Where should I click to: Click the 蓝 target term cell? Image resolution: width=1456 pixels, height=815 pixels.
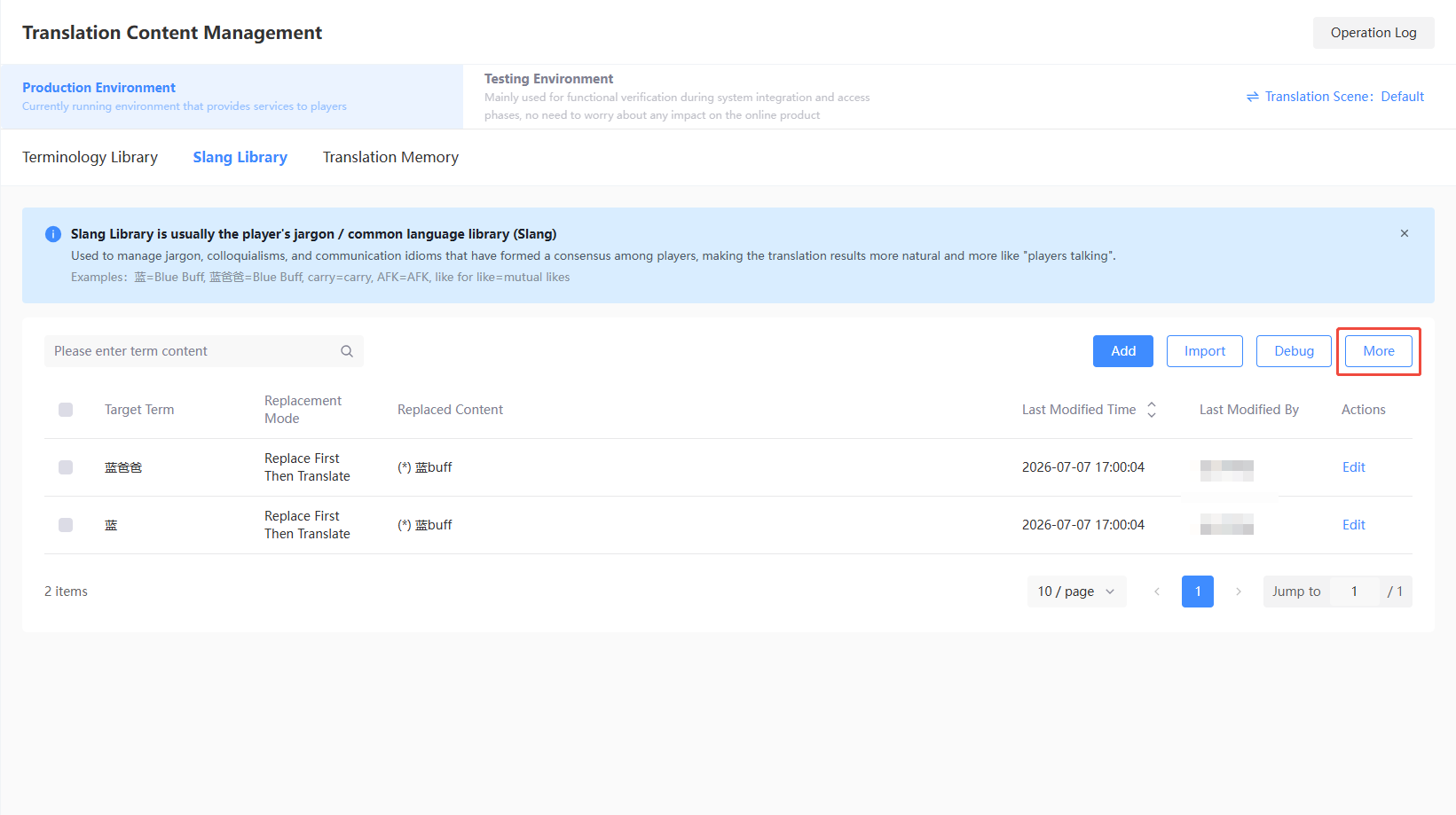pos(111,525)
